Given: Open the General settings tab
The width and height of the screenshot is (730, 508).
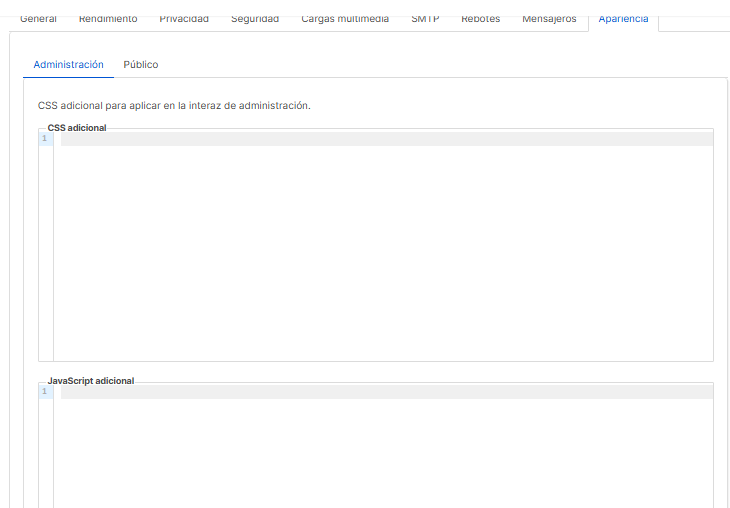Looking at the screenshot, I should pyautogui.click(x=38, y=19).
